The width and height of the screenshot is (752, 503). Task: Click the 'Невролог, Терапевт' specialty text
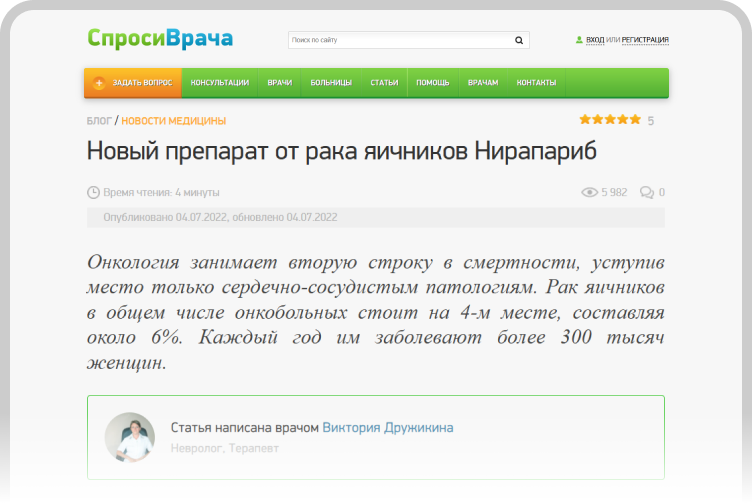pyautogui.click(x=224, y=448)
